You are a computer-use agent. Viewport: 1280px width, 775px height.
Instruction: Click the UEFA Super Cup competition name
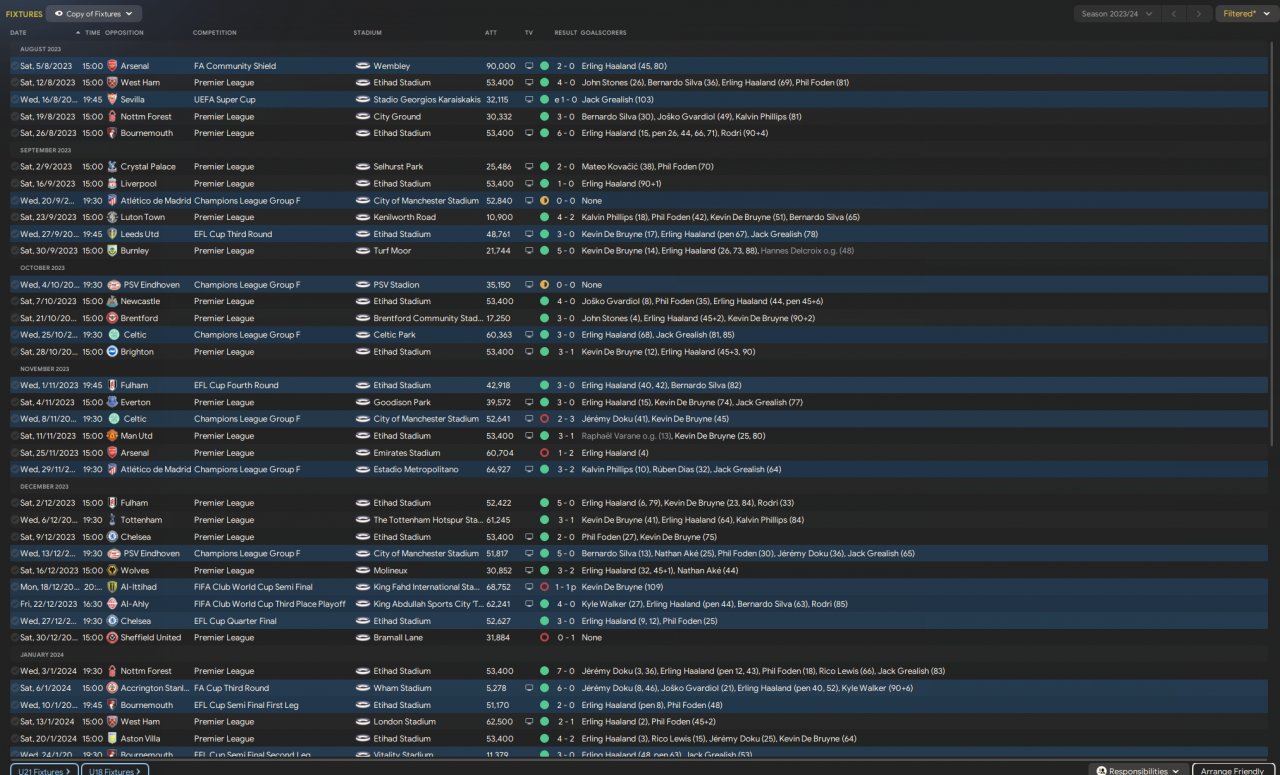pyautogui.click(x=225, y=100)
